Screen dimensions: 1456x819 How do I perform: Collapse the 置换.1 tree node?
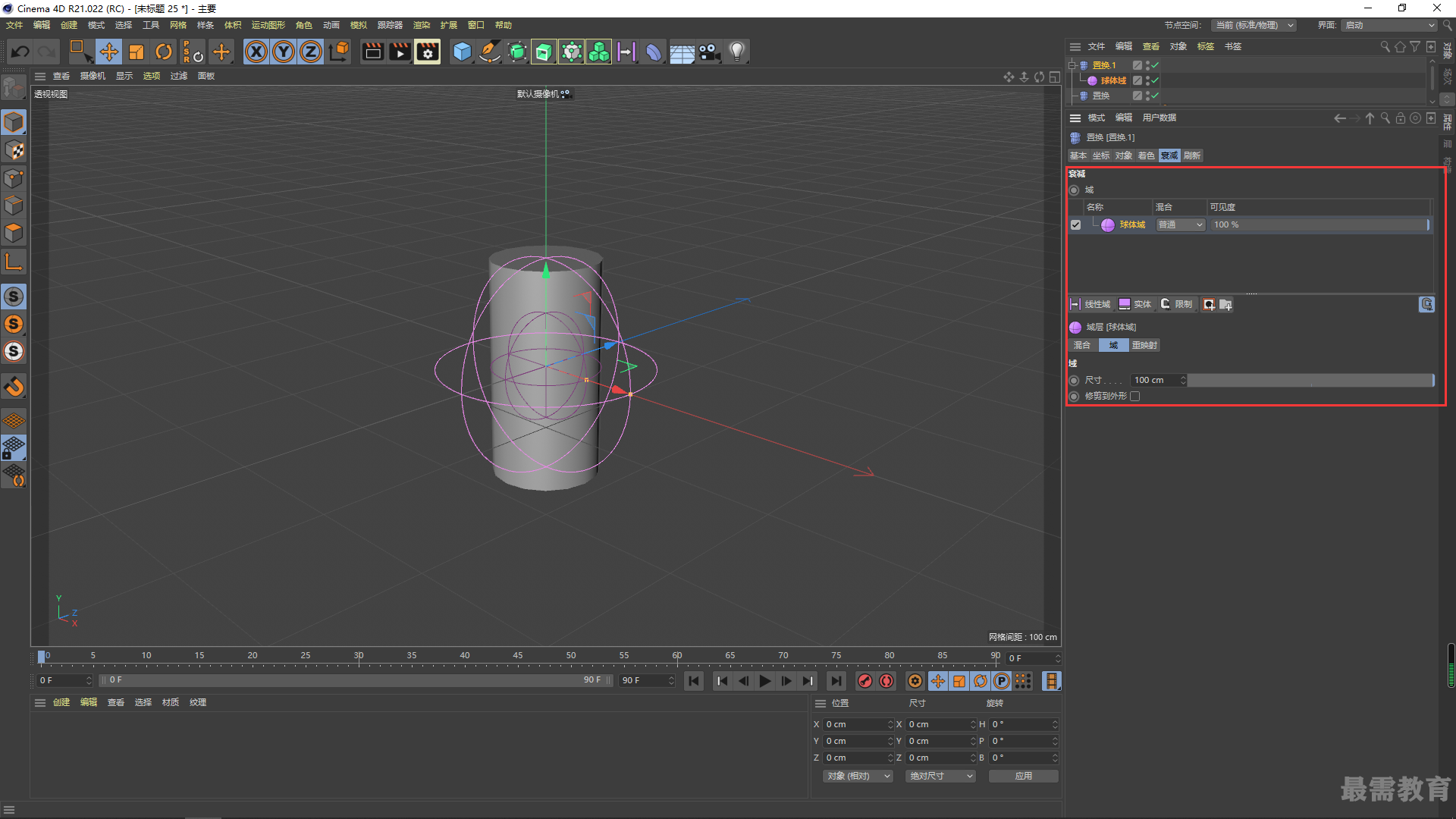pos(1072,65)
